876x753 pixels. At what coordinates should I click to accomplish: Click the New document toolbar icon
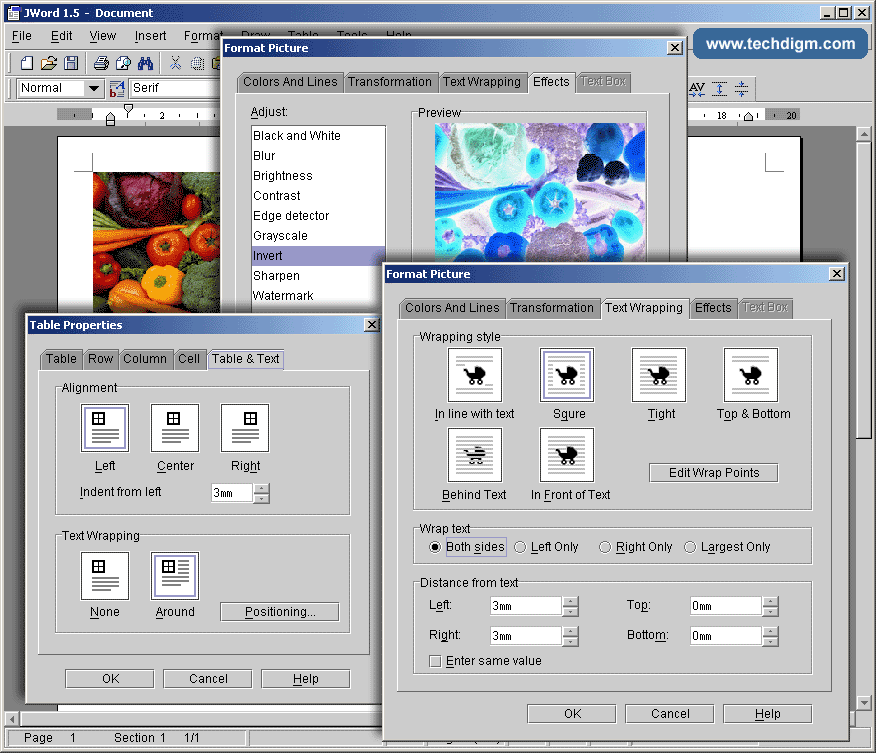(x=25, y=63)
